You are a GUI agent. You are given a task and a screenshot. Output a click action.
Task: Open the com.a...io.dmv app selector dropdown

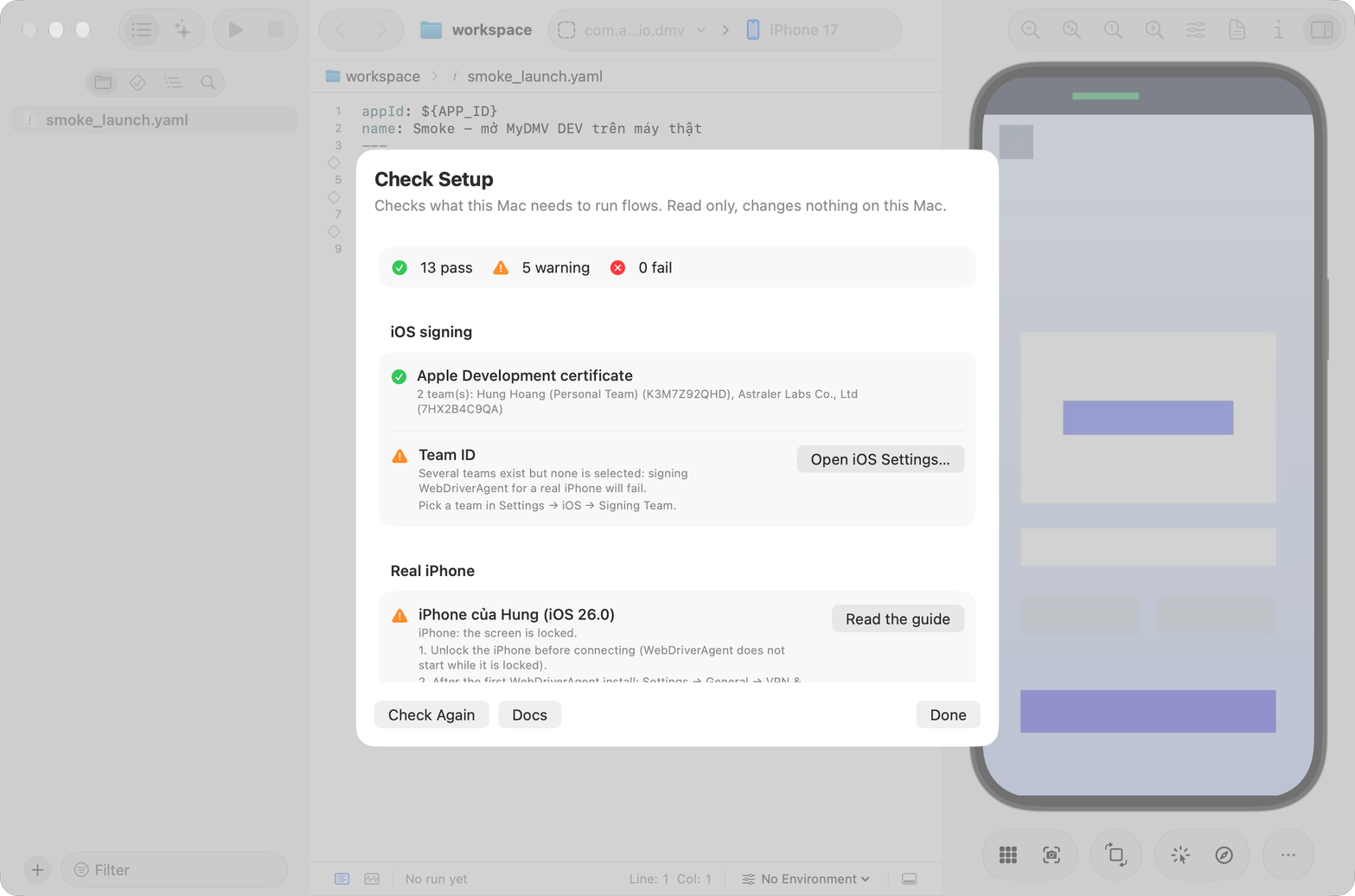635,30
